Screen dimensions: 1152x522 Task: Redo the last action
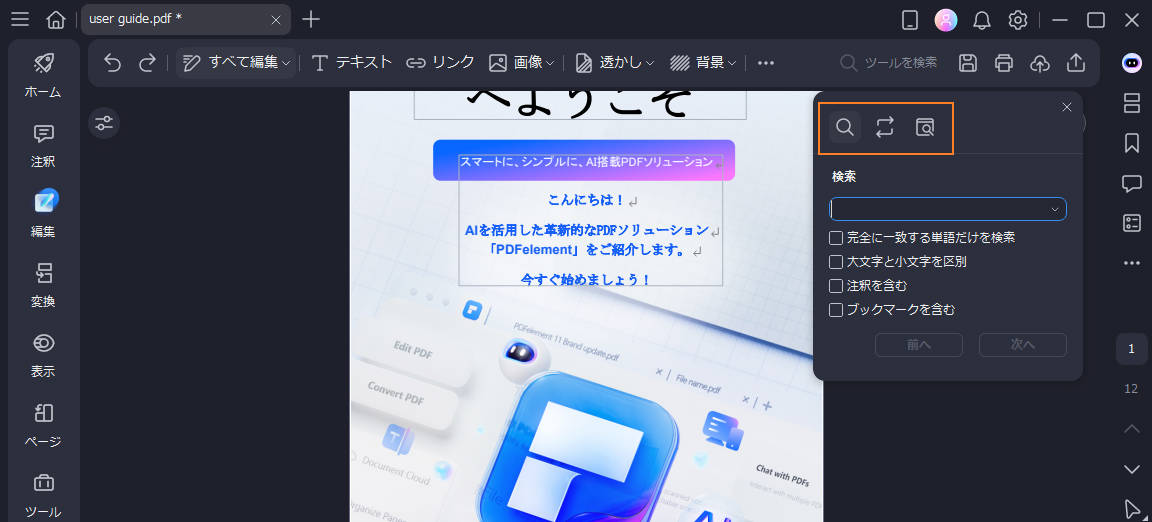click(148, 63)
